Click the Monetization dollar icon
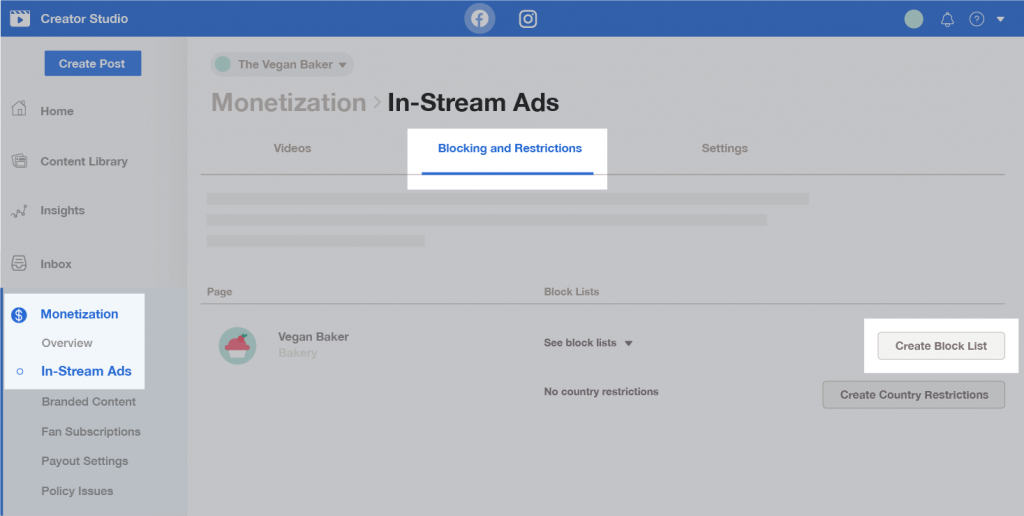 tap(19, 315)
